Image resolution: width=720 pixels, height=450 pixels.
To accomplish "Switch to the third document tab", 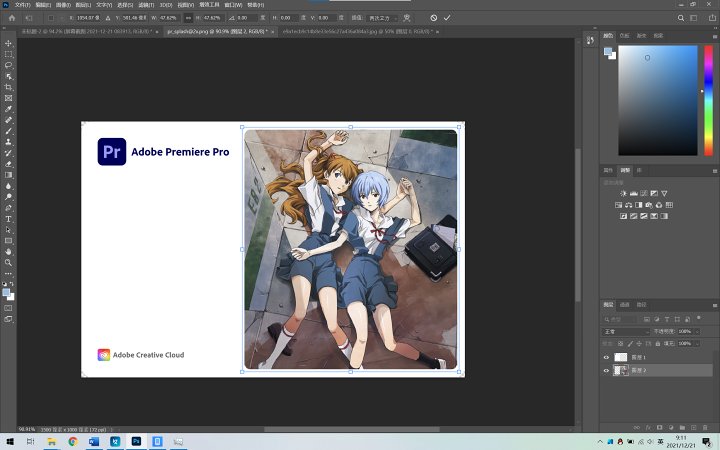I will pyautogui.click(x=358, y=32).
